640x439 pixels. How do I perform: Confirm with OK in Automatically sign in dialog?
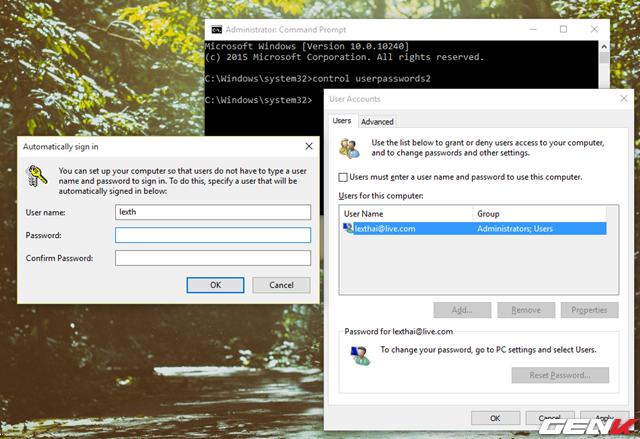[x=216, y=285]
